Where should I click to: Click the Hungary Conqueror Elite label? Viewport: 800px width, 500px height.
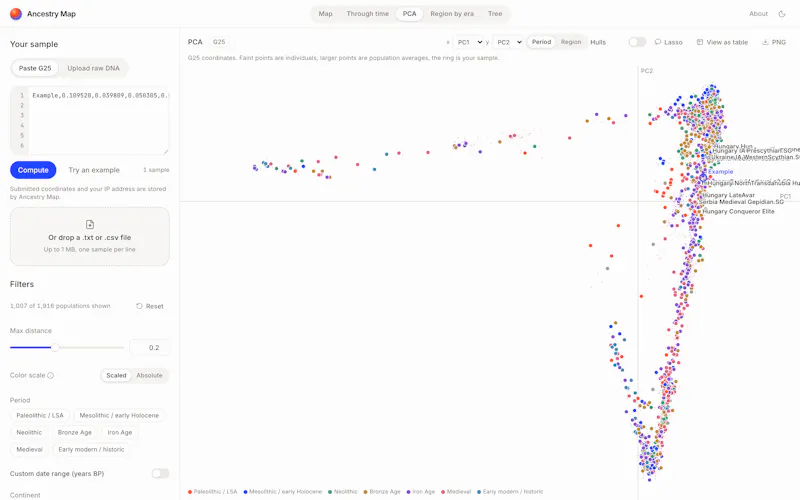(x=738, y=211)
